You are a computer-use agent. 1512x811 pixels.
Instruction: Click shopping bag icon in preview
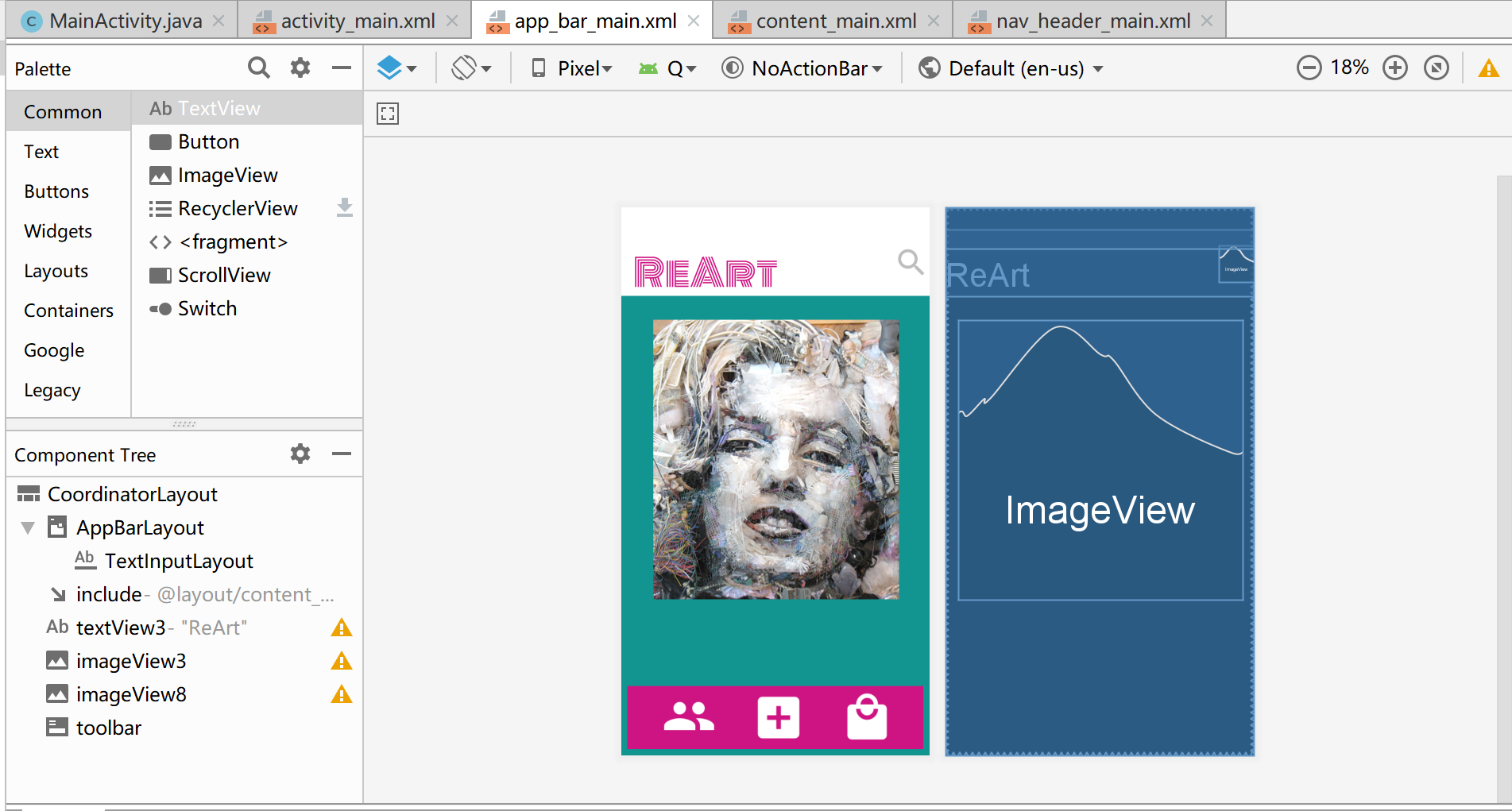[x=867, y=716]
